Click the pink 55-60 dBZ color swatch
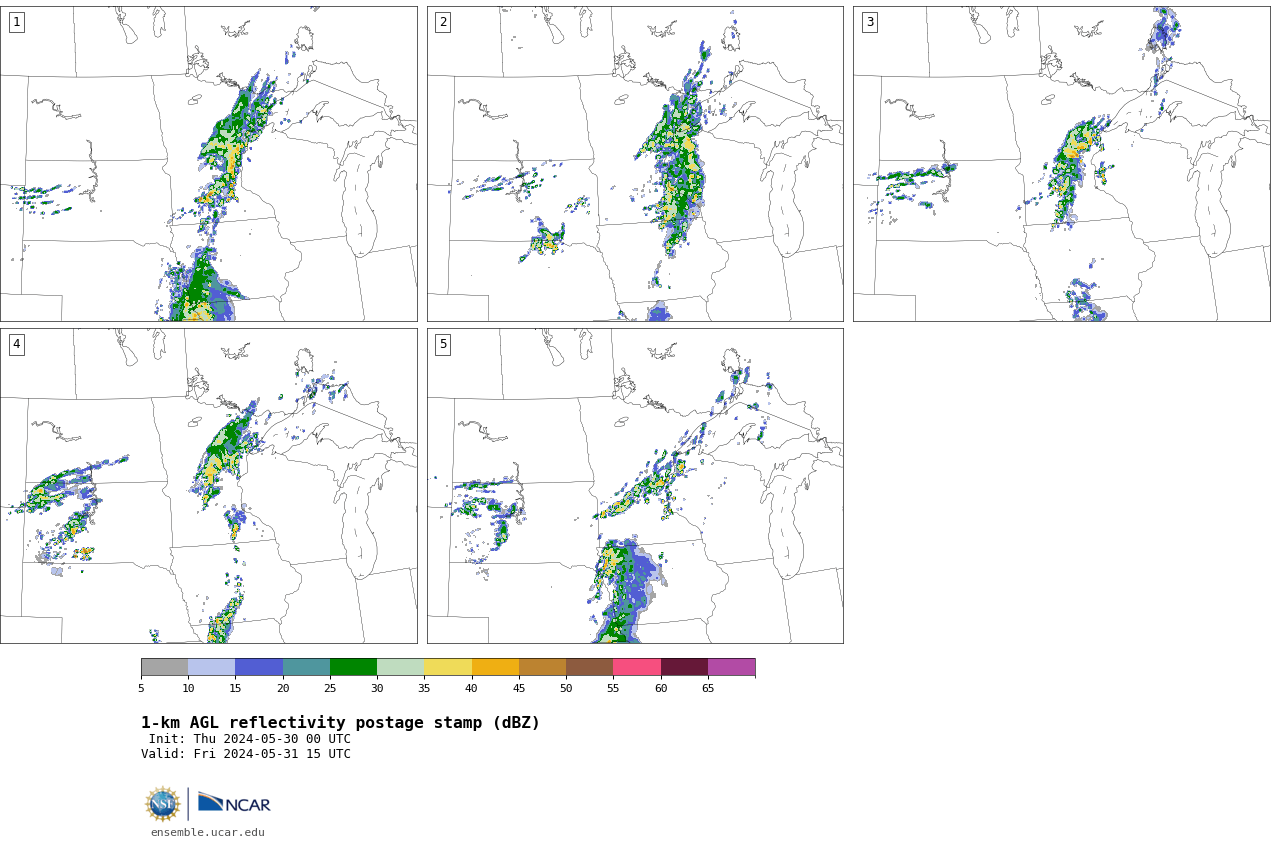 point(637,667)
